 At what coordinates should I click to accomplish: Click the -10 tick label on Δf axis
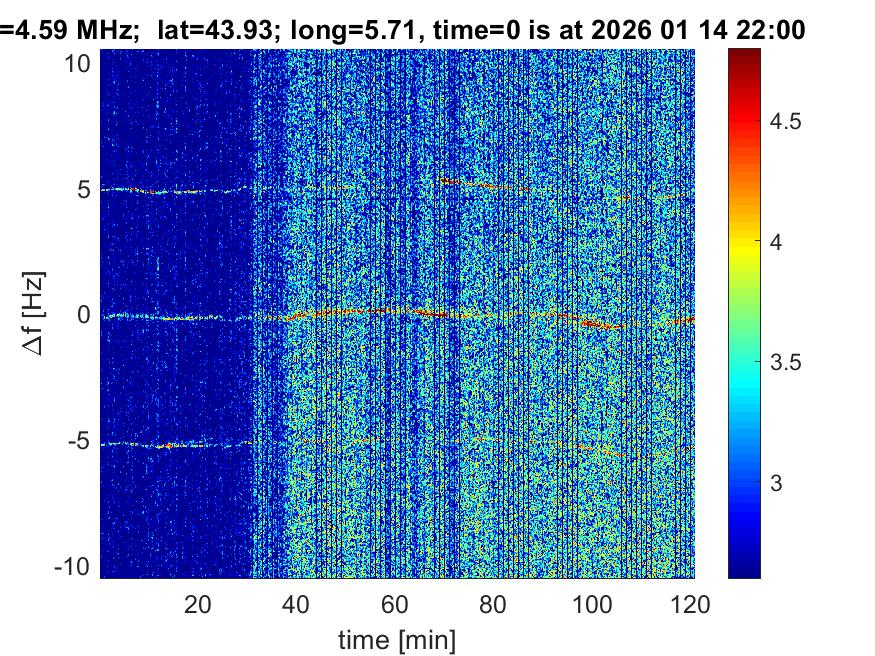click(x=76, y=566)
